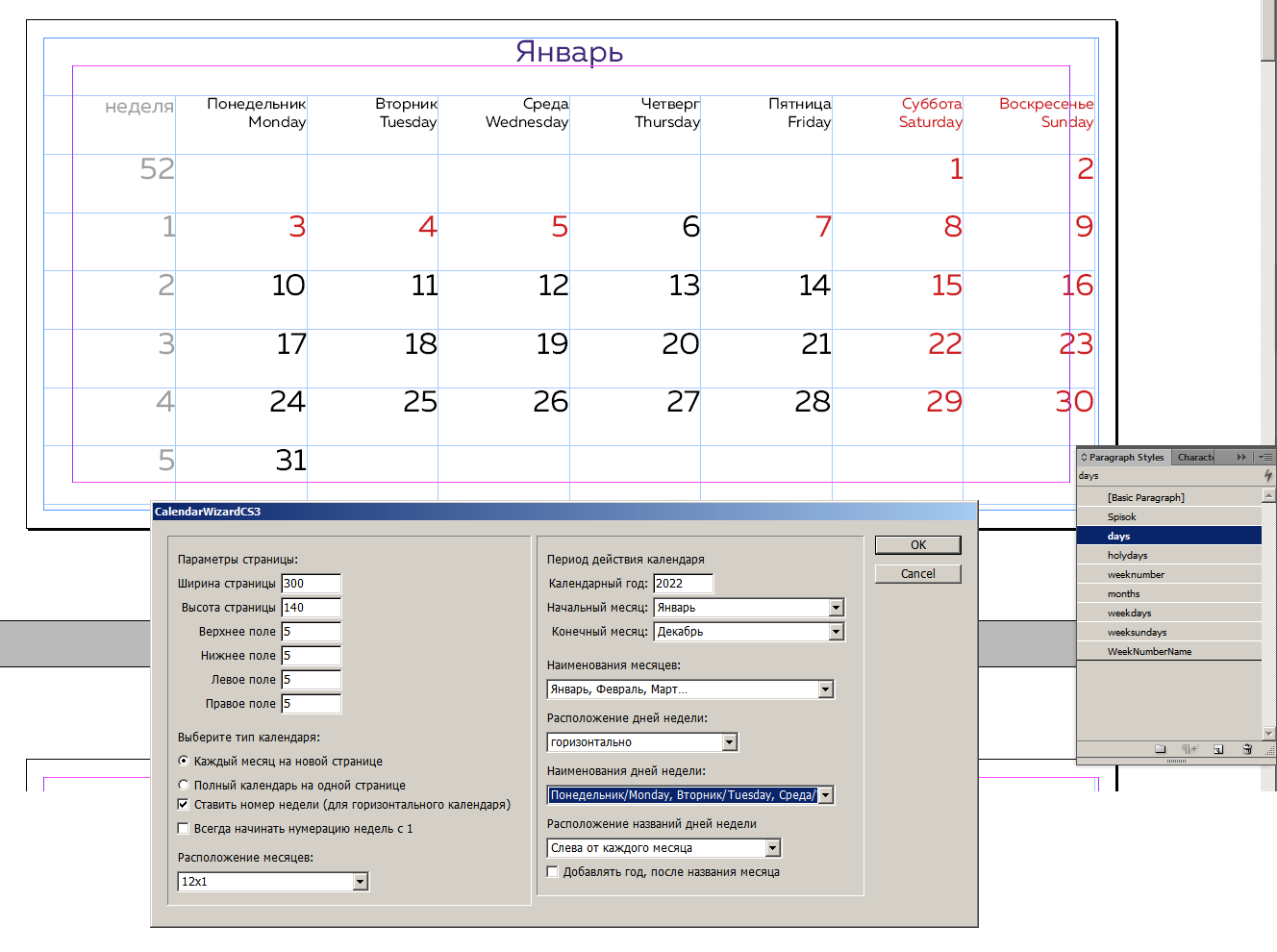Create new style group folder icon
The image size is (1277, 952).
pyautogui.click(x=1160, y=749)
